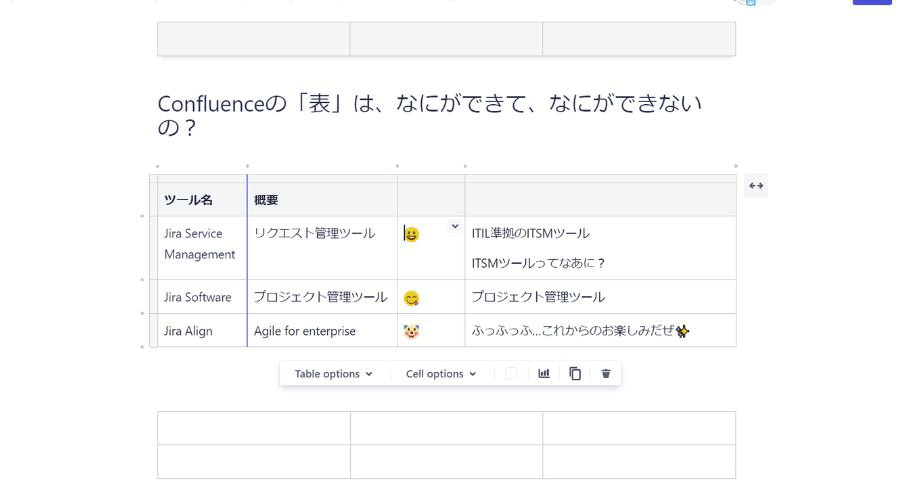
Task: Click the リクエスト管理ツール cell
Action: 322,248
